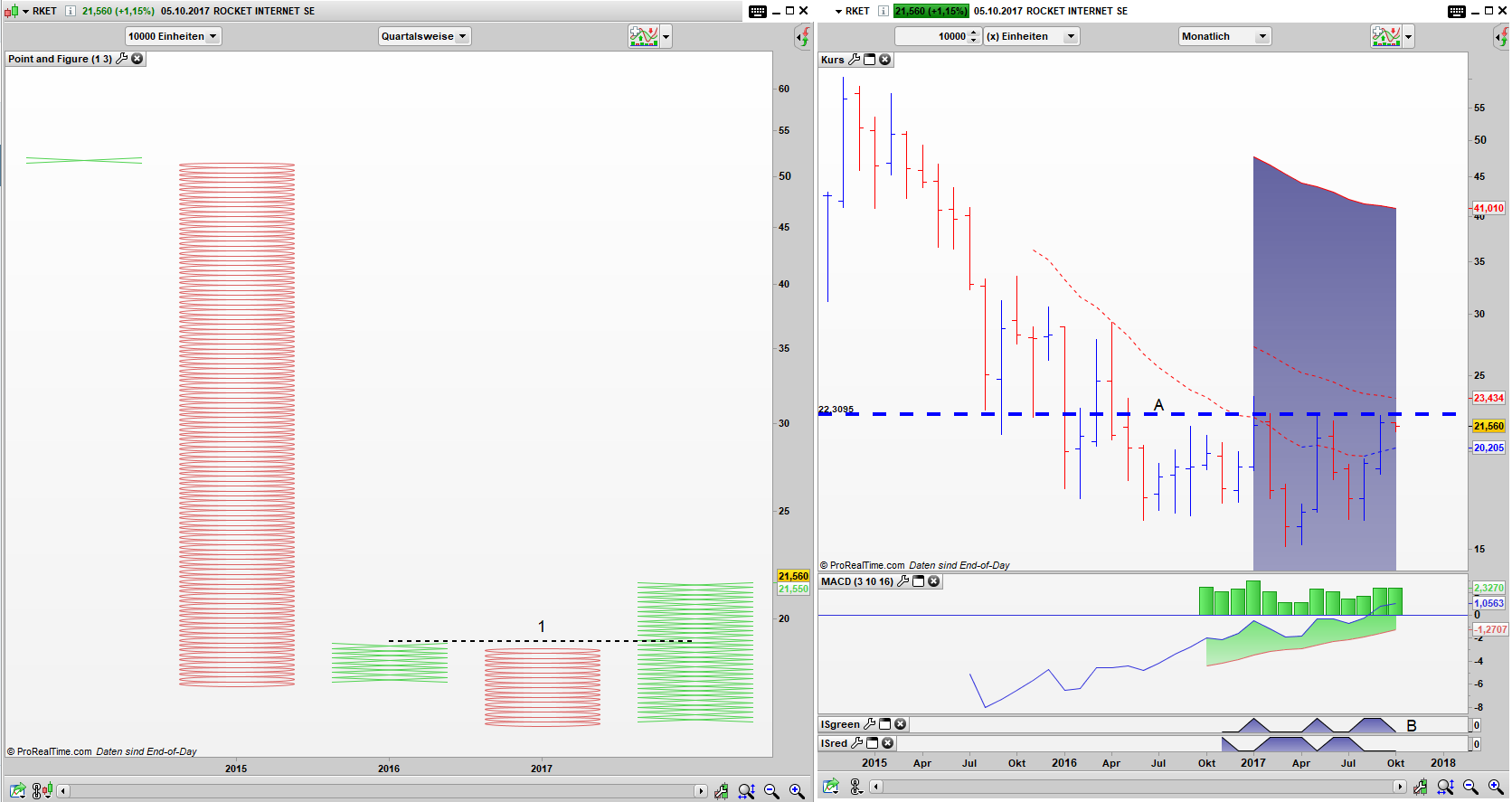Open the Monatlich timeframe dropdown

pos(1224,36)
